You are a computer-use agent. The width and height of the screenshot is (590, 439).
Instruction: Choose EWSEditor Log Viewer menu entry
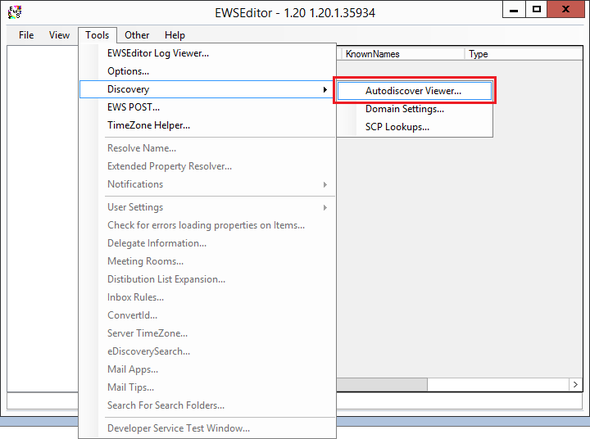click(208, 53)
